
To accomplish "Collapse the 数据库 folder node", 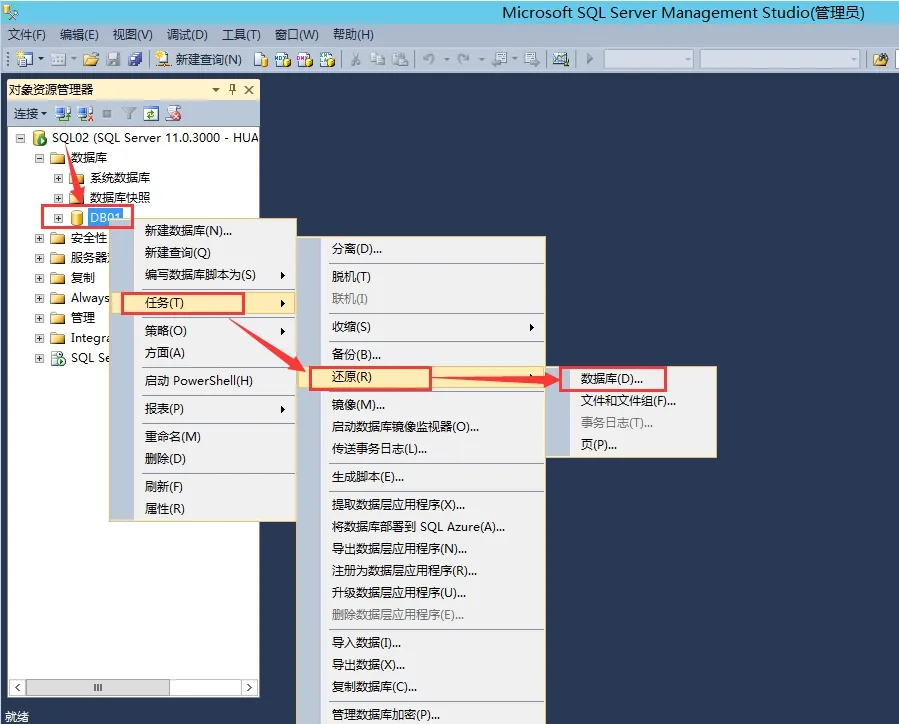I will [x=40, y=158].
